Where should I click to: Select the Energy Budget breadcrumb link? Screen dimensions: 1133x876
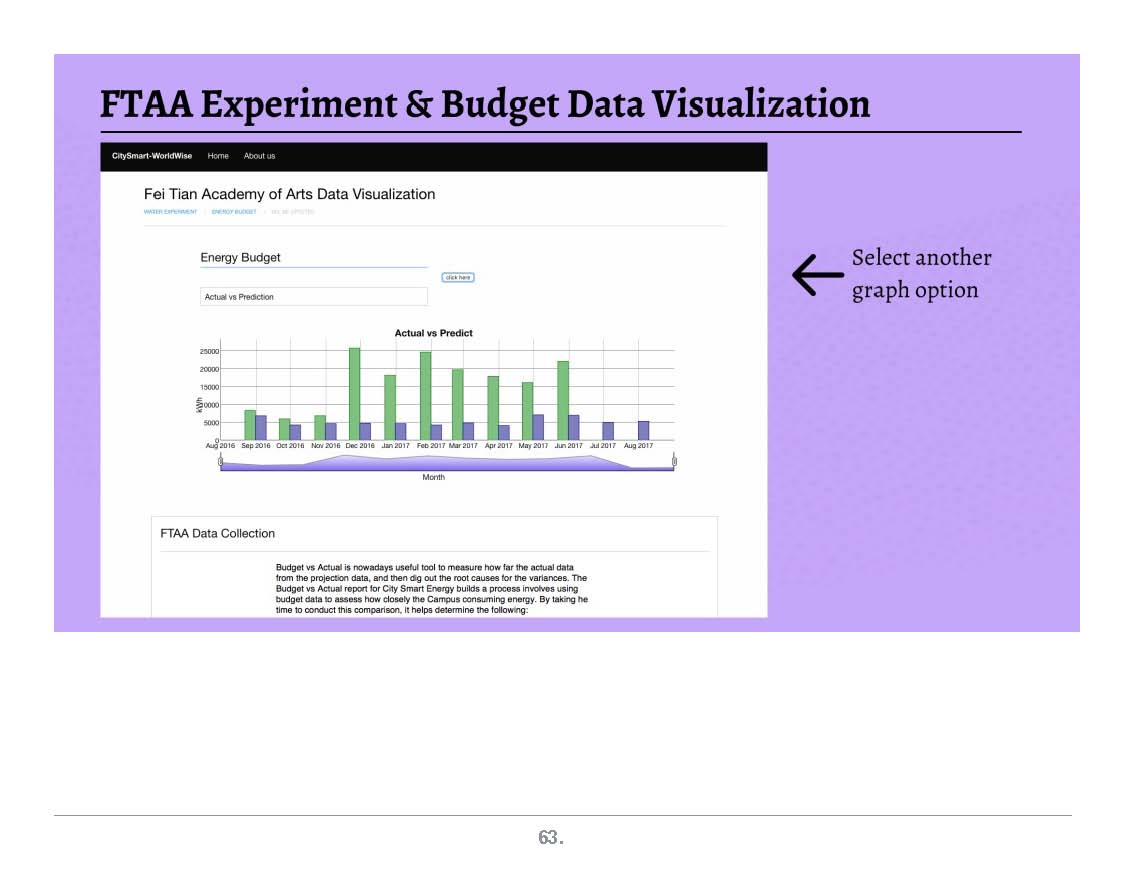pyautogui.click(x=234, y=212)
